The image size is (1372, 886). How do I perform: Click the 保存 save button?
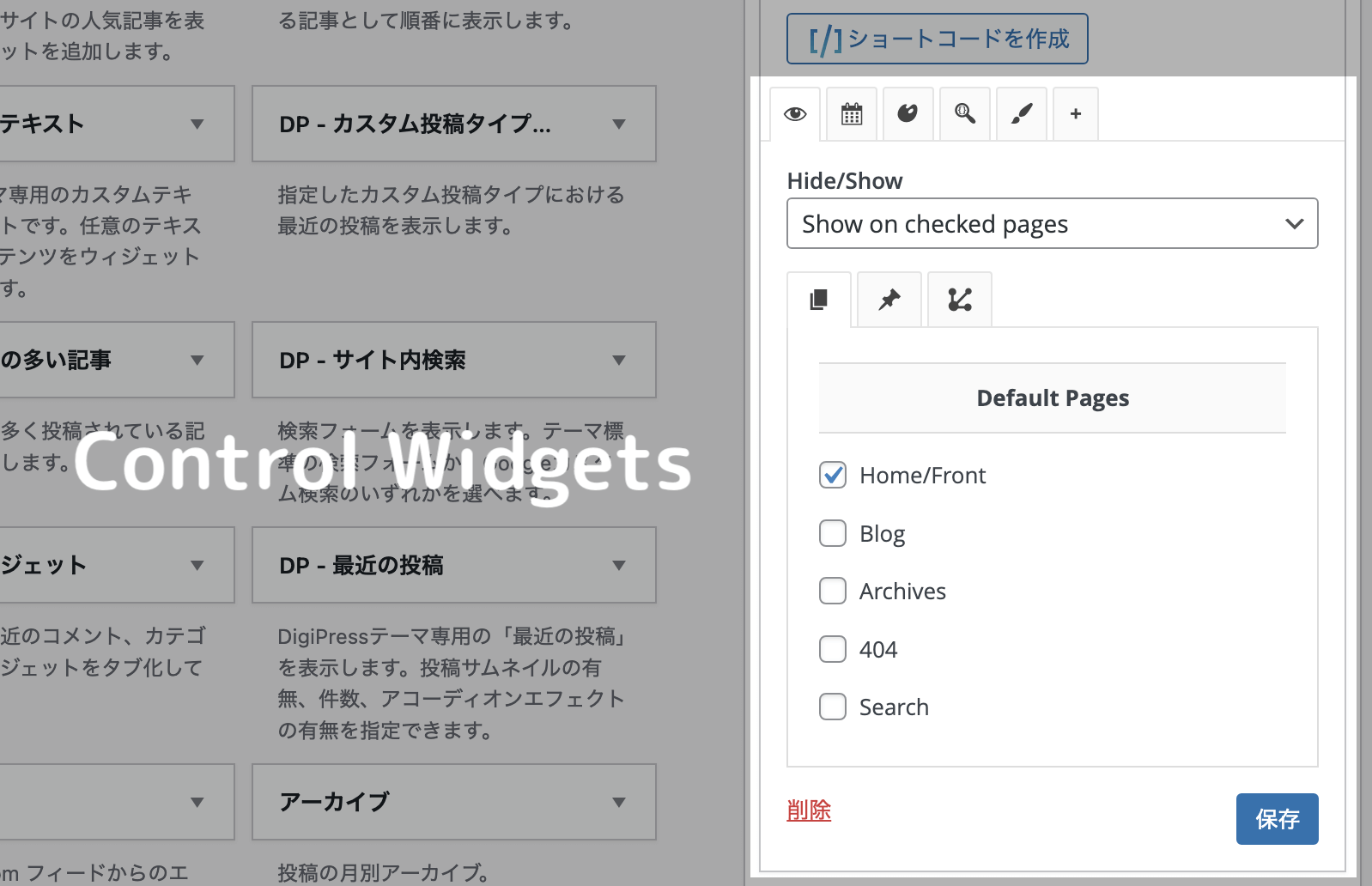tap(1278, 819)
